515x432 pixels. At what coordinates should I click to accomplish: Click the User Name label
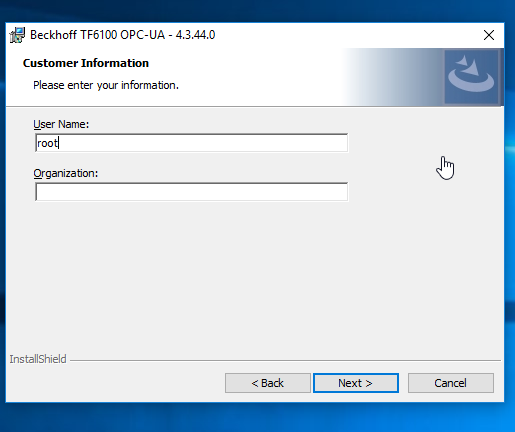[61, 124]
